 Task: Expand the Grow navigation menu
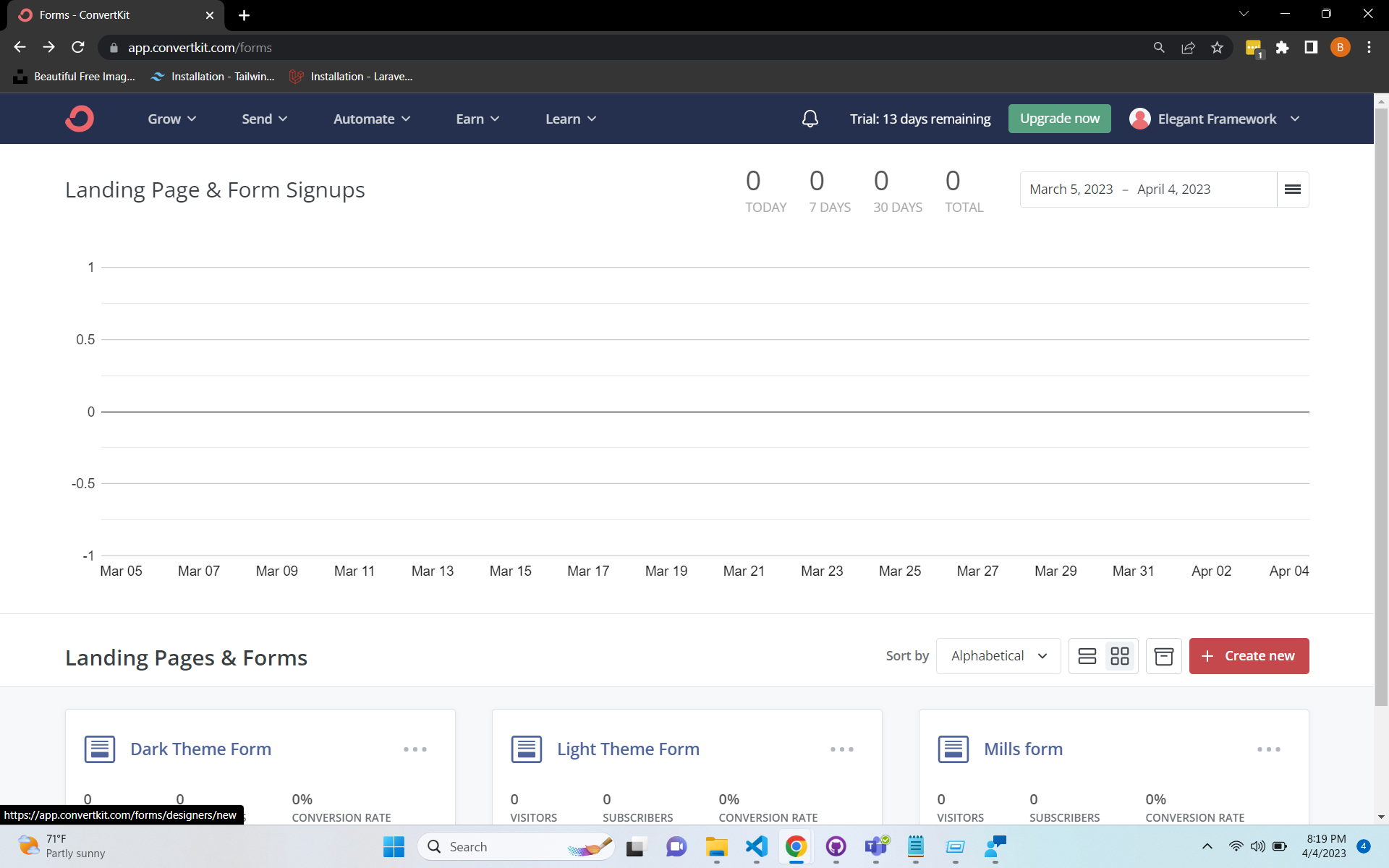[x=171, y=119]
